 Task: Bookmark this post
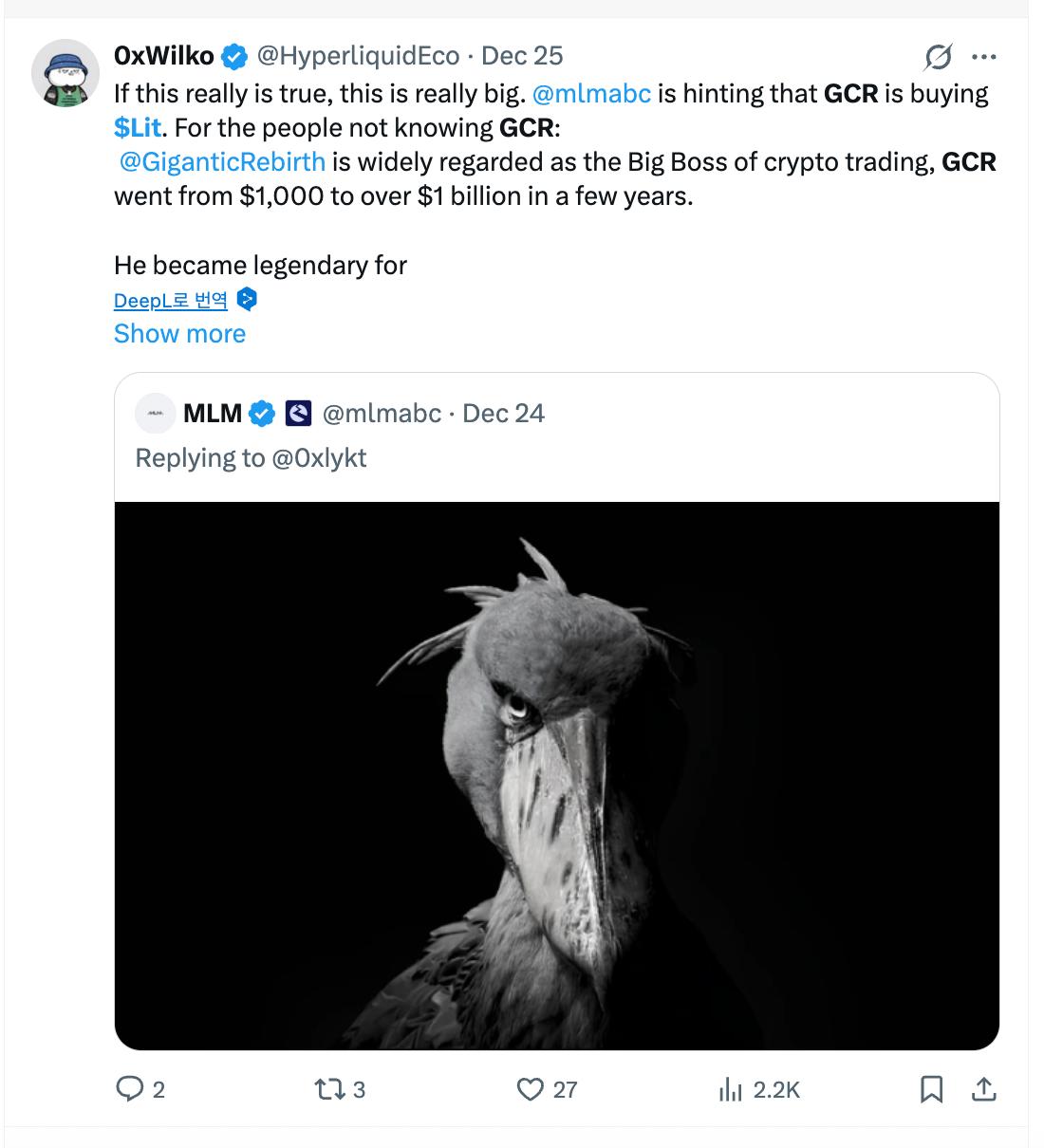932,1089
